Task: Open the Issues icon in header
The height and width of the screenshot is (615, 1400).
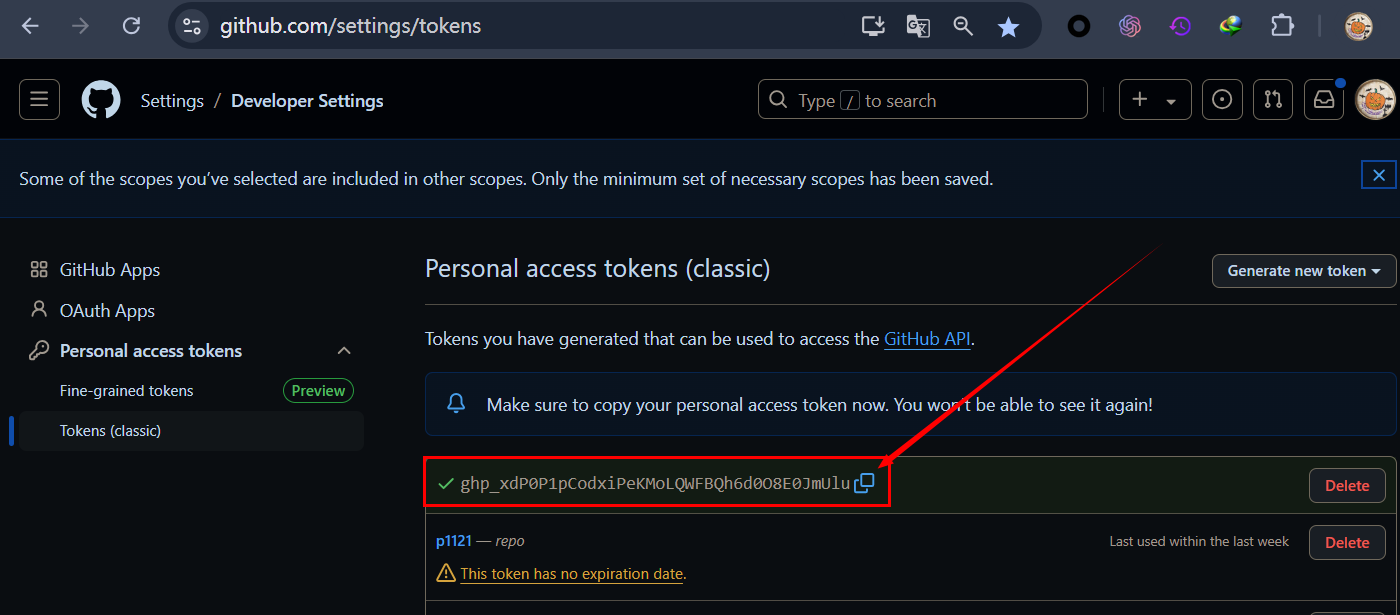Action: click(x=1222, y=100)
